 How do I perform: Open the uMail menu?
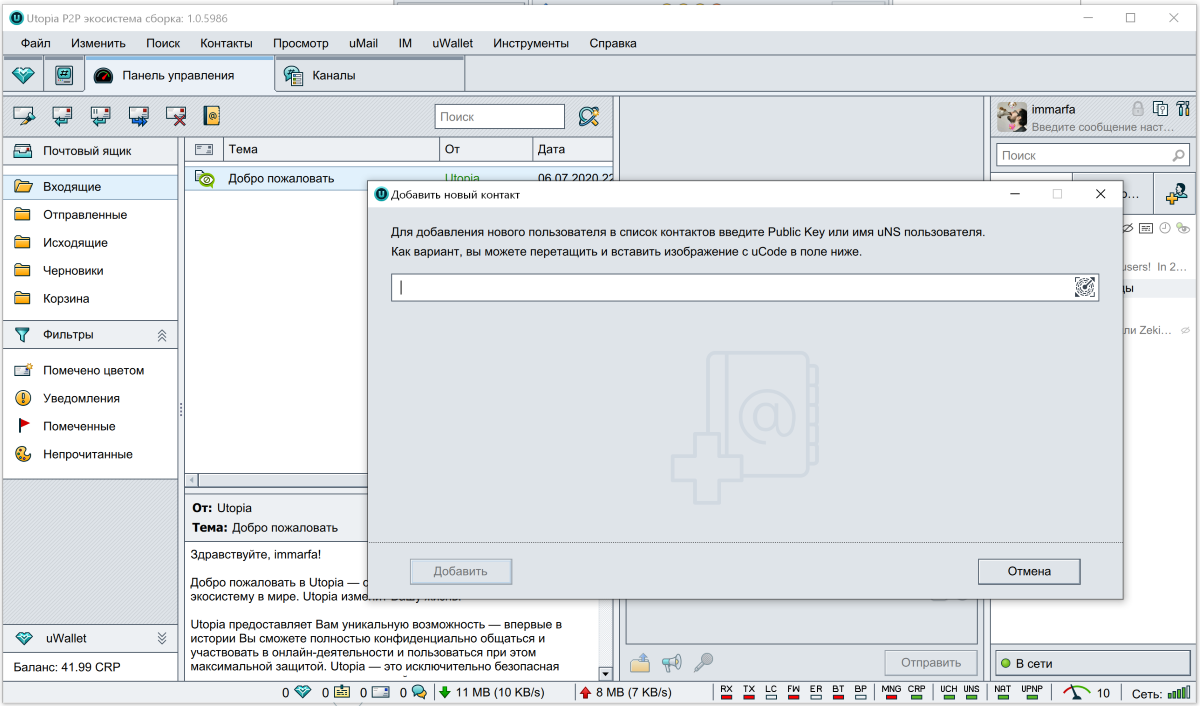(x=363, y=43)
